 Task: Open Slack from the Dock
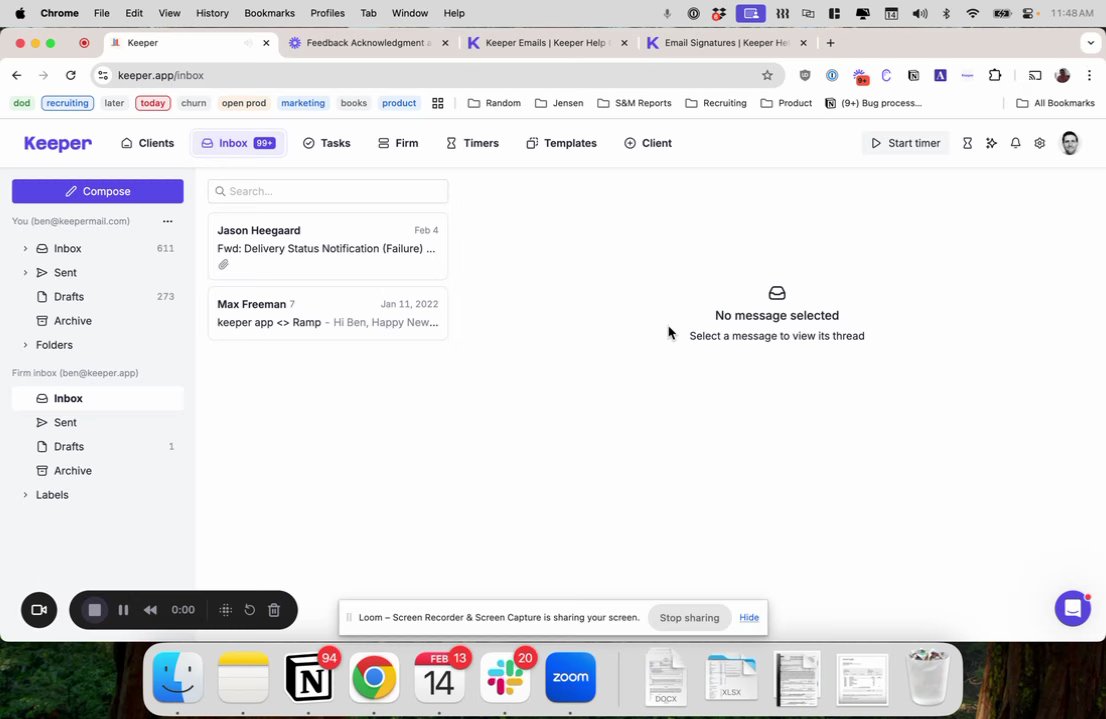coord(505,677)
